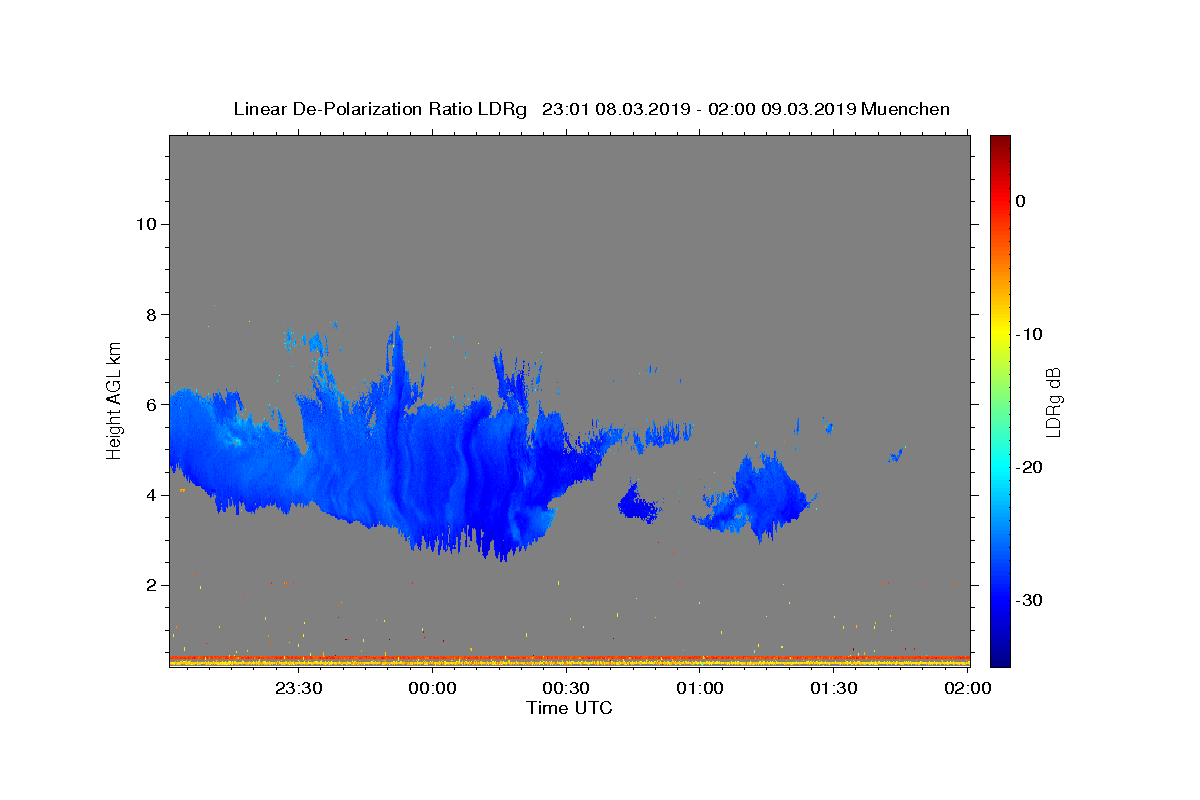Click colorbar value -10
Screen dimensions: 1200x800
[x=1029, y=334]
